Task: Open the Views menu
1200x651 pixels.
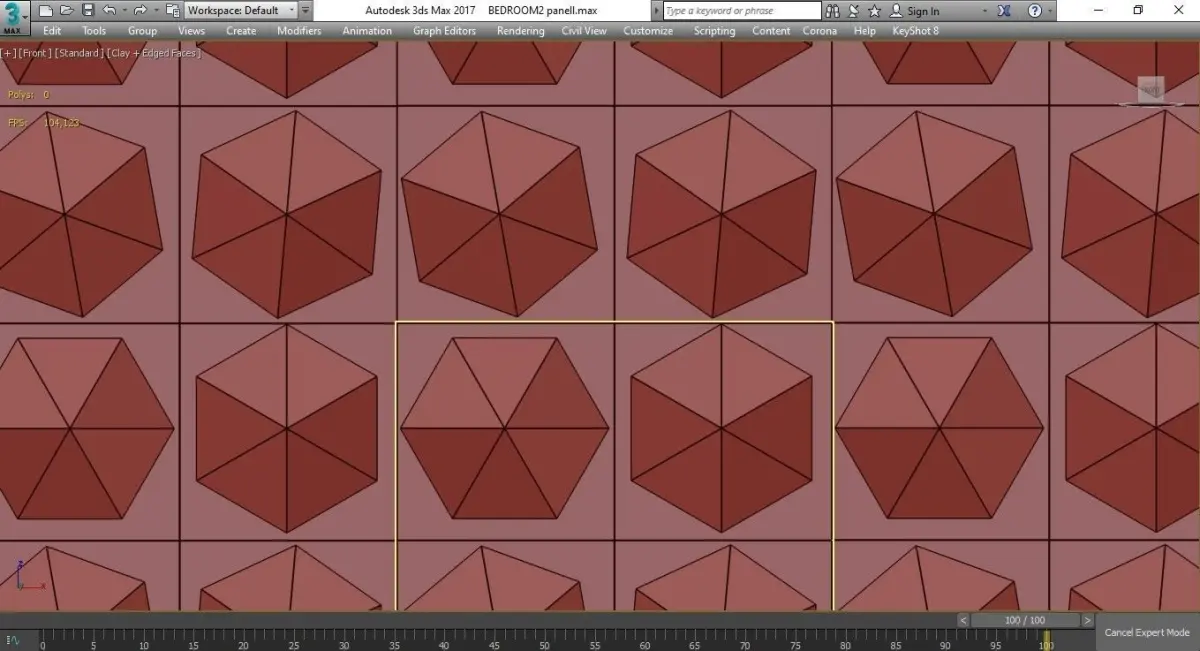Action: 191,31
